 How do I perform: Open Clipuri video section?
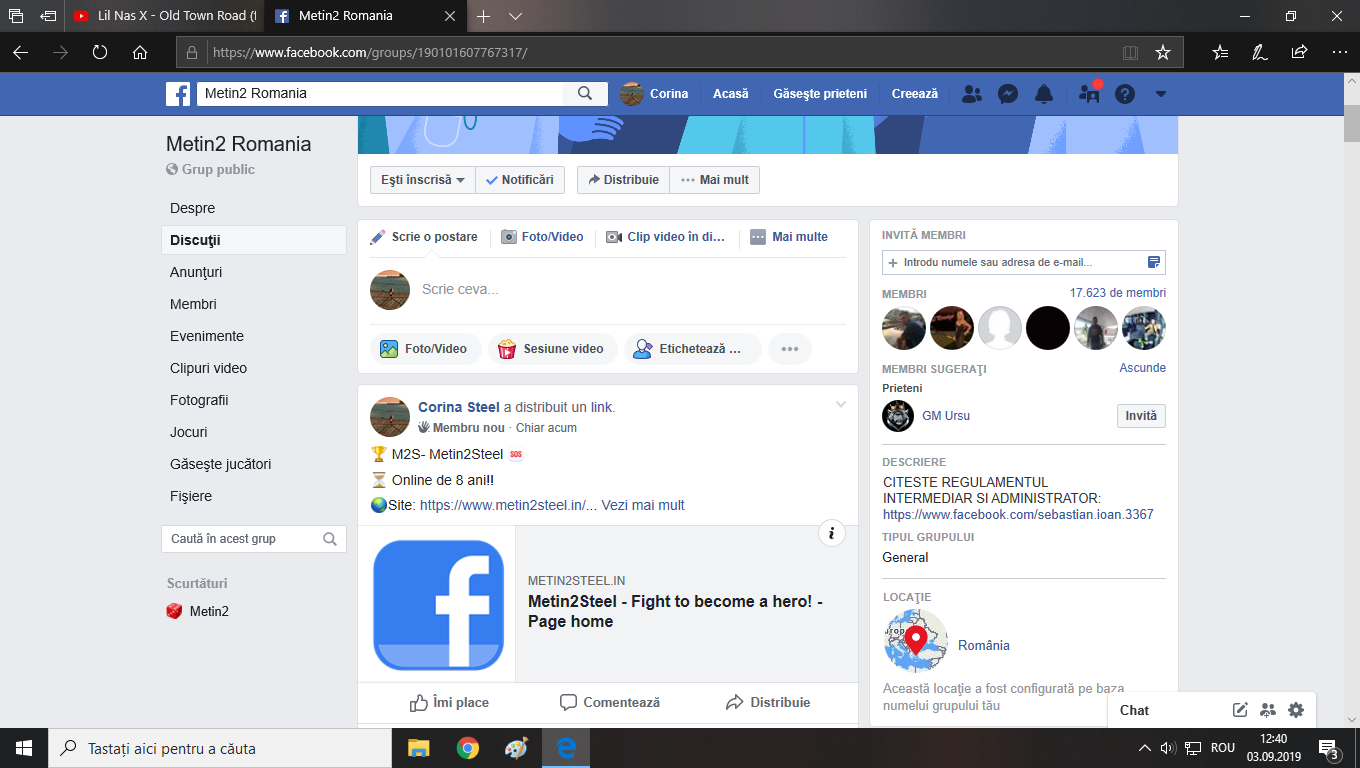click(208, 368)
